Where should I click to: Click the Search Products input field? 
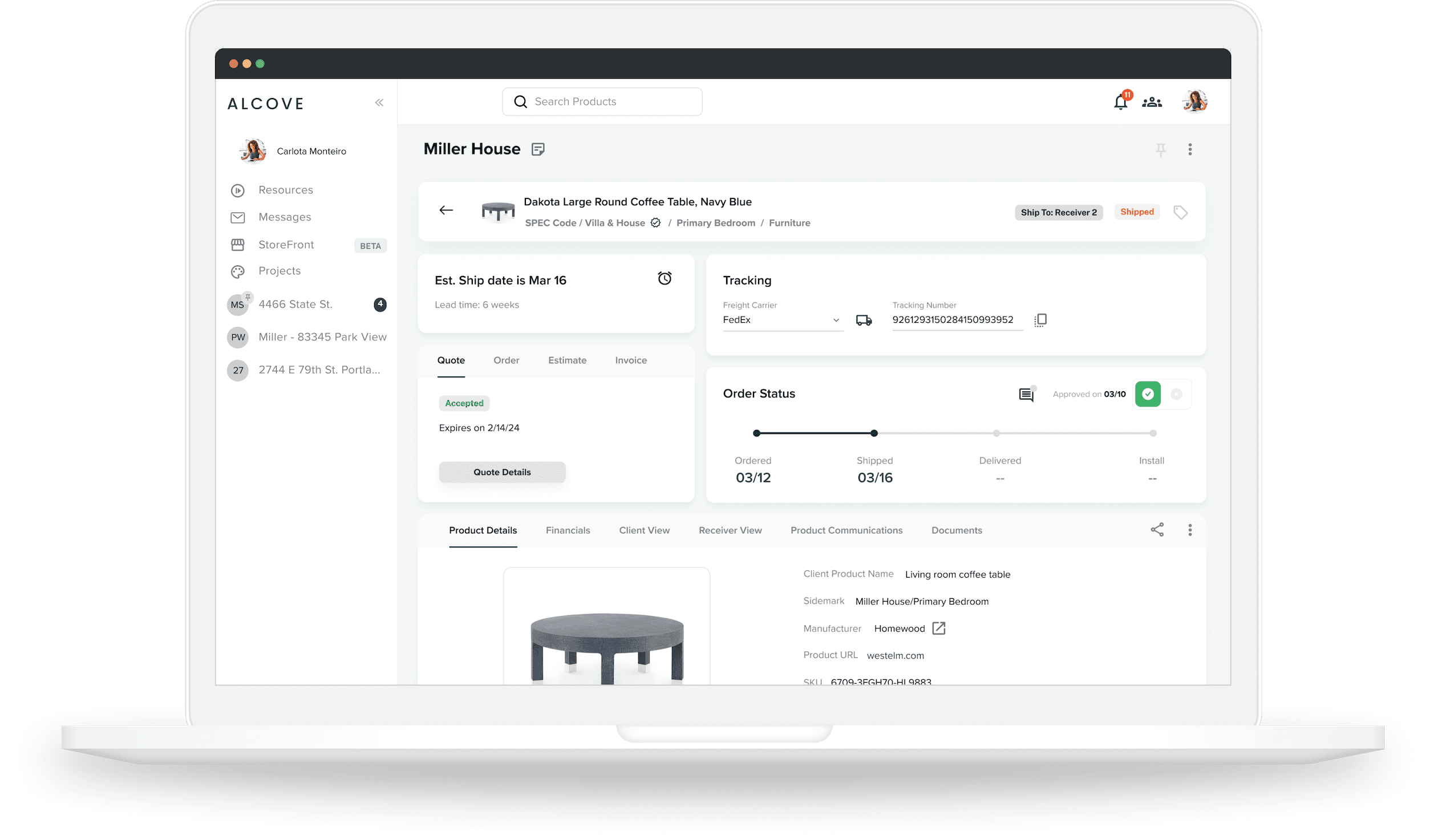pos(602,102)
